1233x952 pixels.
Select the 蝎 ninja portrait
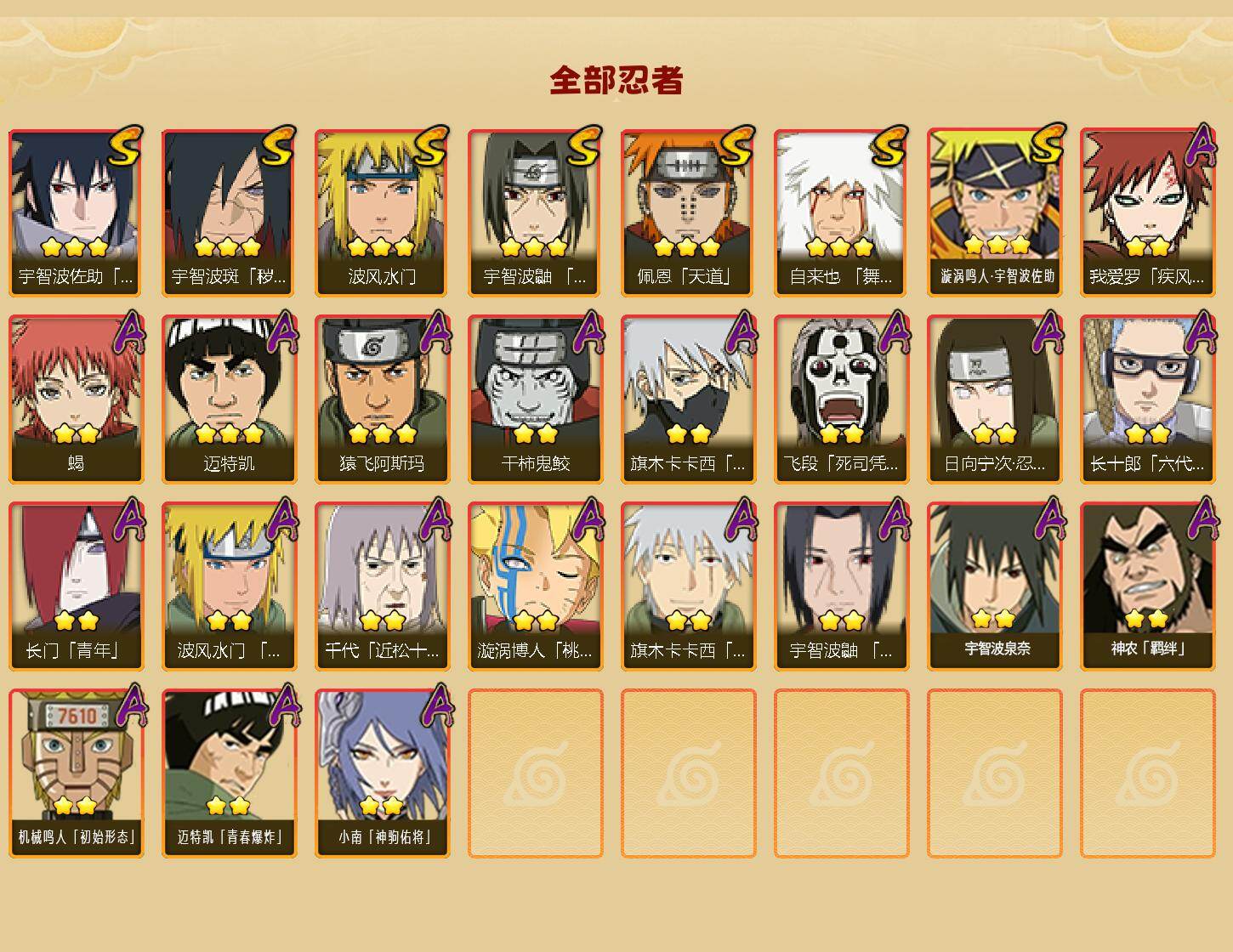[x=76, y=399]
